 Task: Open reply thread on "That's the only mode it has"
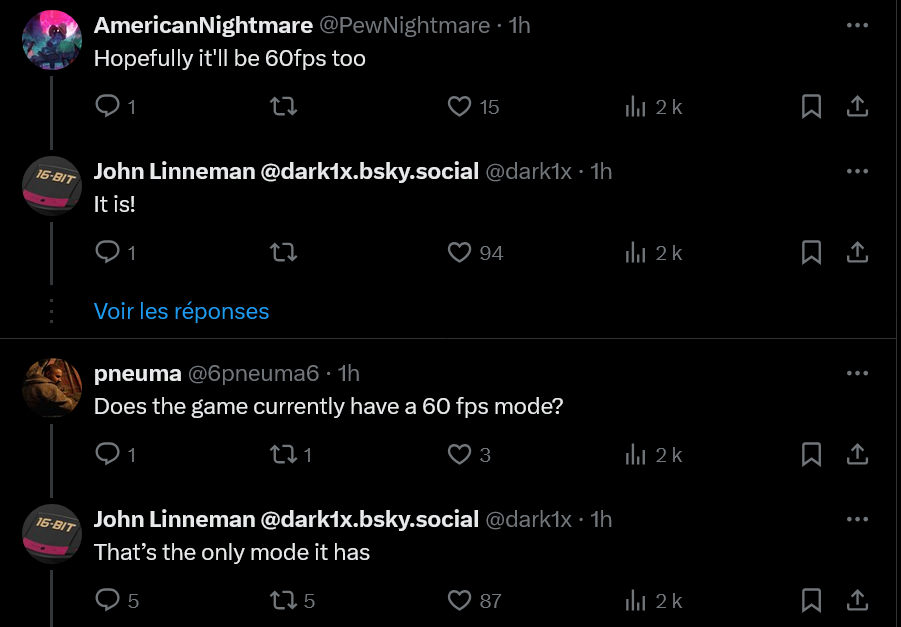(x=107, y=600)
